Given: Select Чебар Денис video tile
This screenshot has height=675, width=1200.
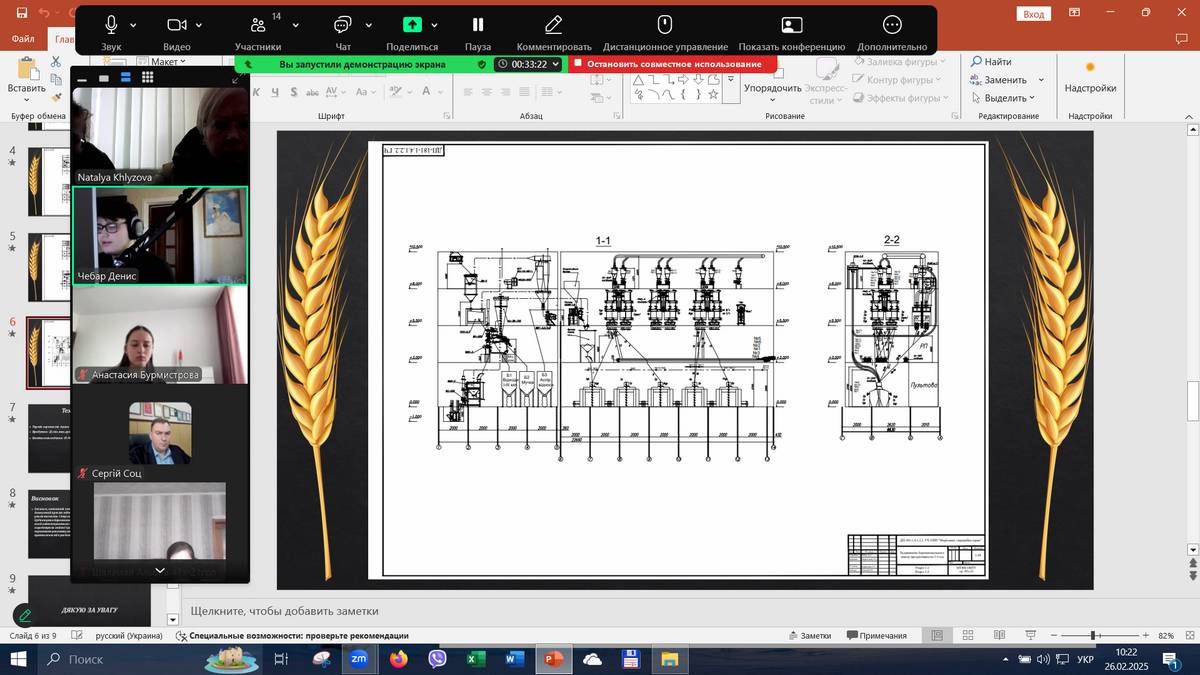Looking at the screenshot, I should tap(160, 236).
